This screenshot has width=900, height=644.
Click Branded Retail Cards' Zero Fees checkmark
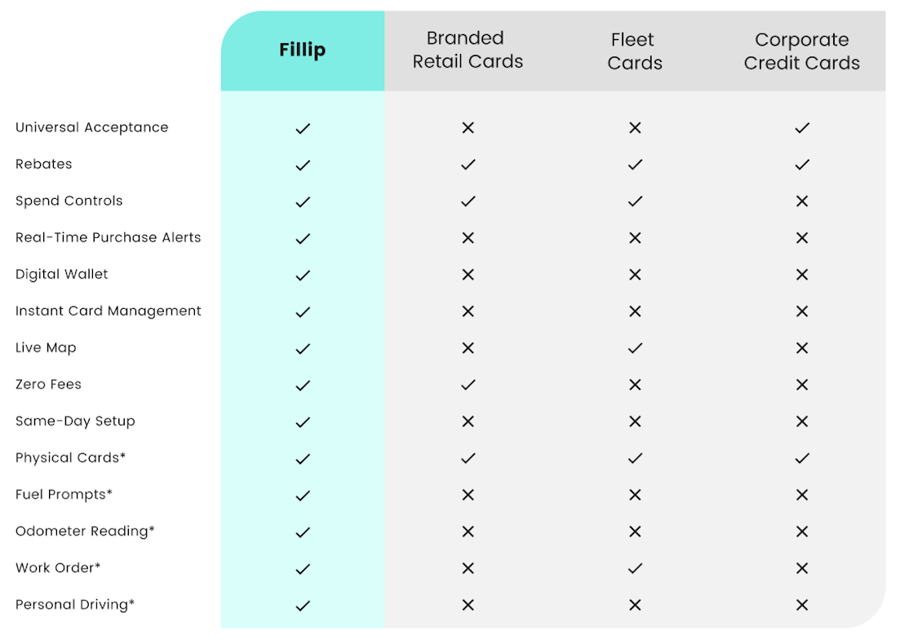pyautogui.click(x=468, y=385)
